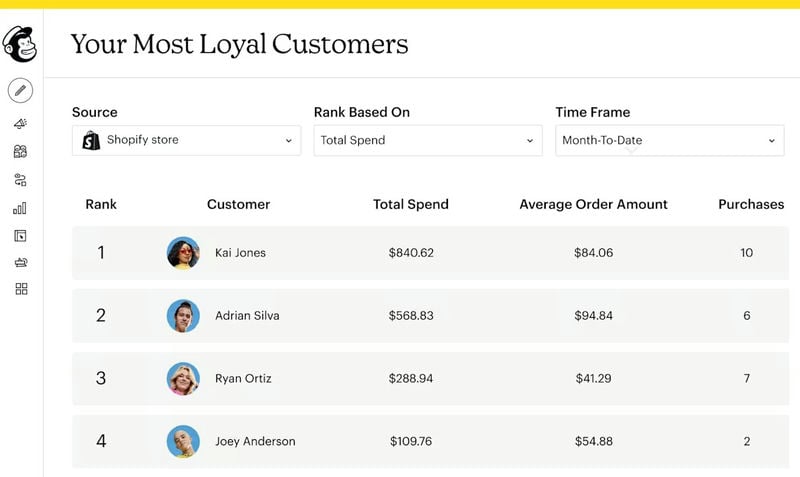Open the Create pencil icon
800x477 pixels.
pyautogui.click(x=20, y=91)
